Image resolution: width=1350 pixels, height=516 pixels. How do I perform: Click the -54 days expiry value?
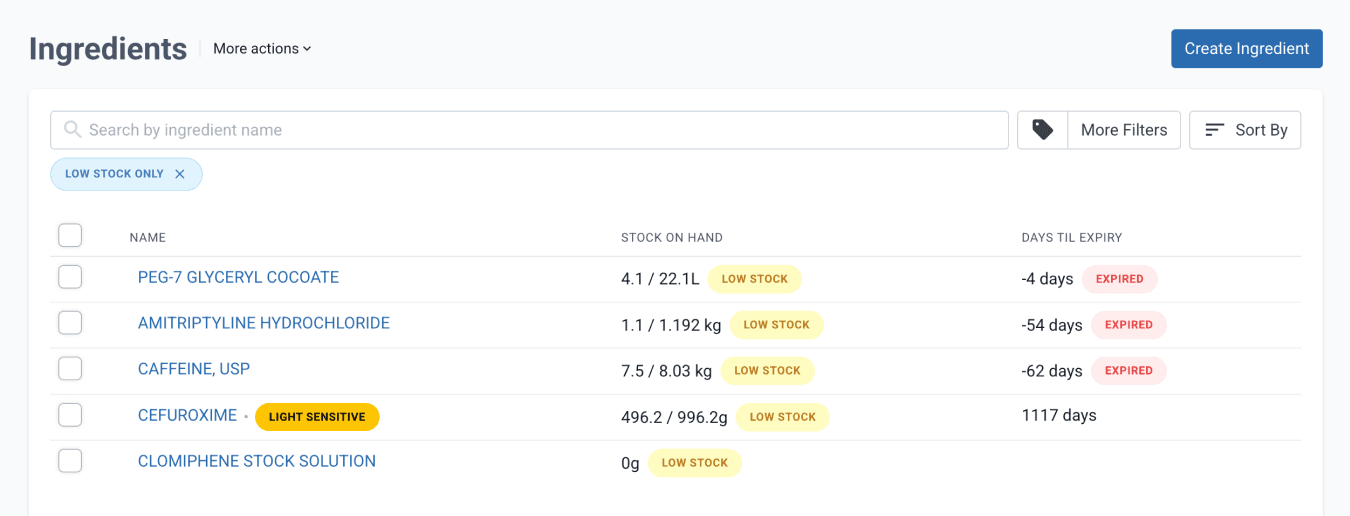pos(1052,325)
